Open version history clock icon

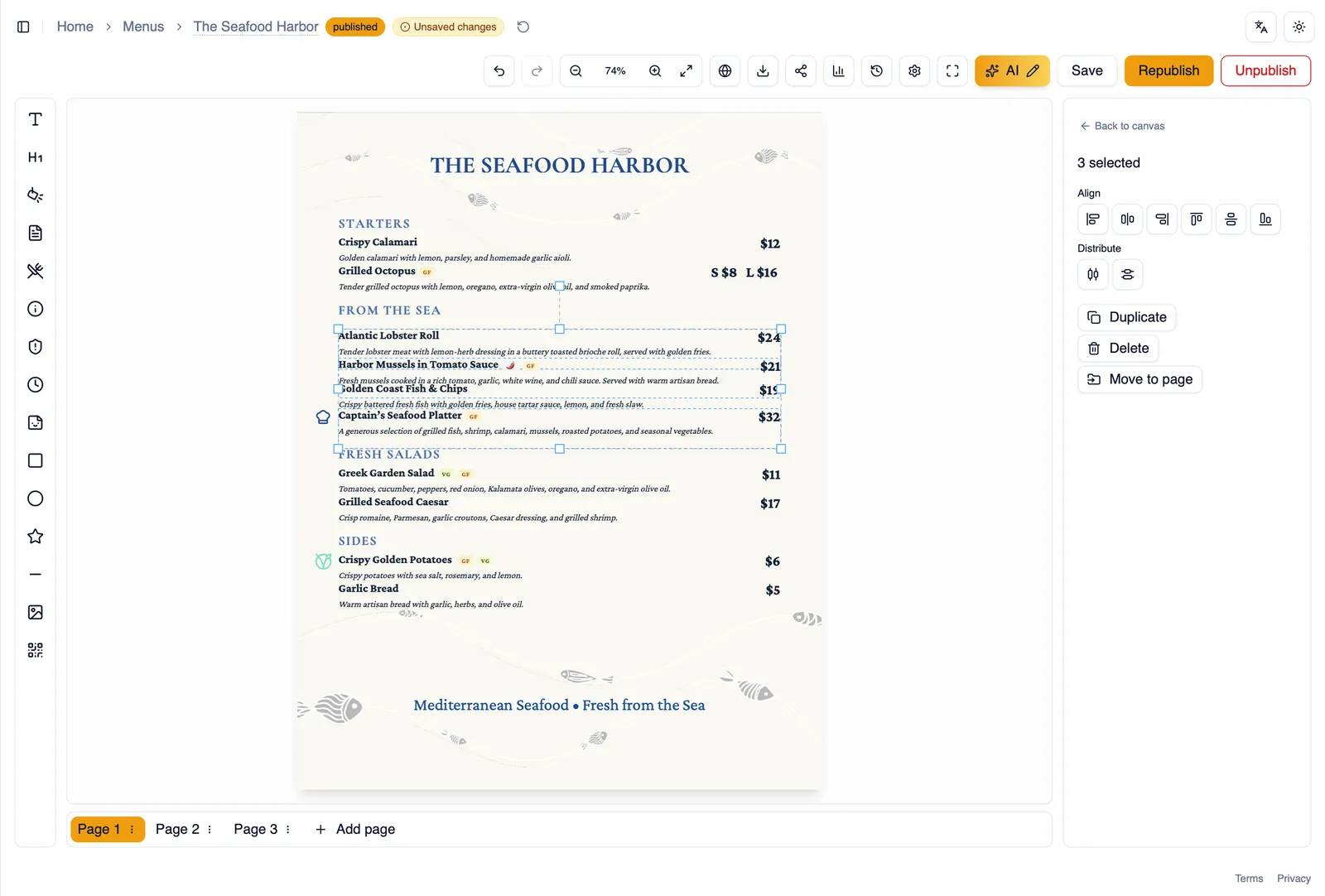pyautogui.click(x=876, y=71)
